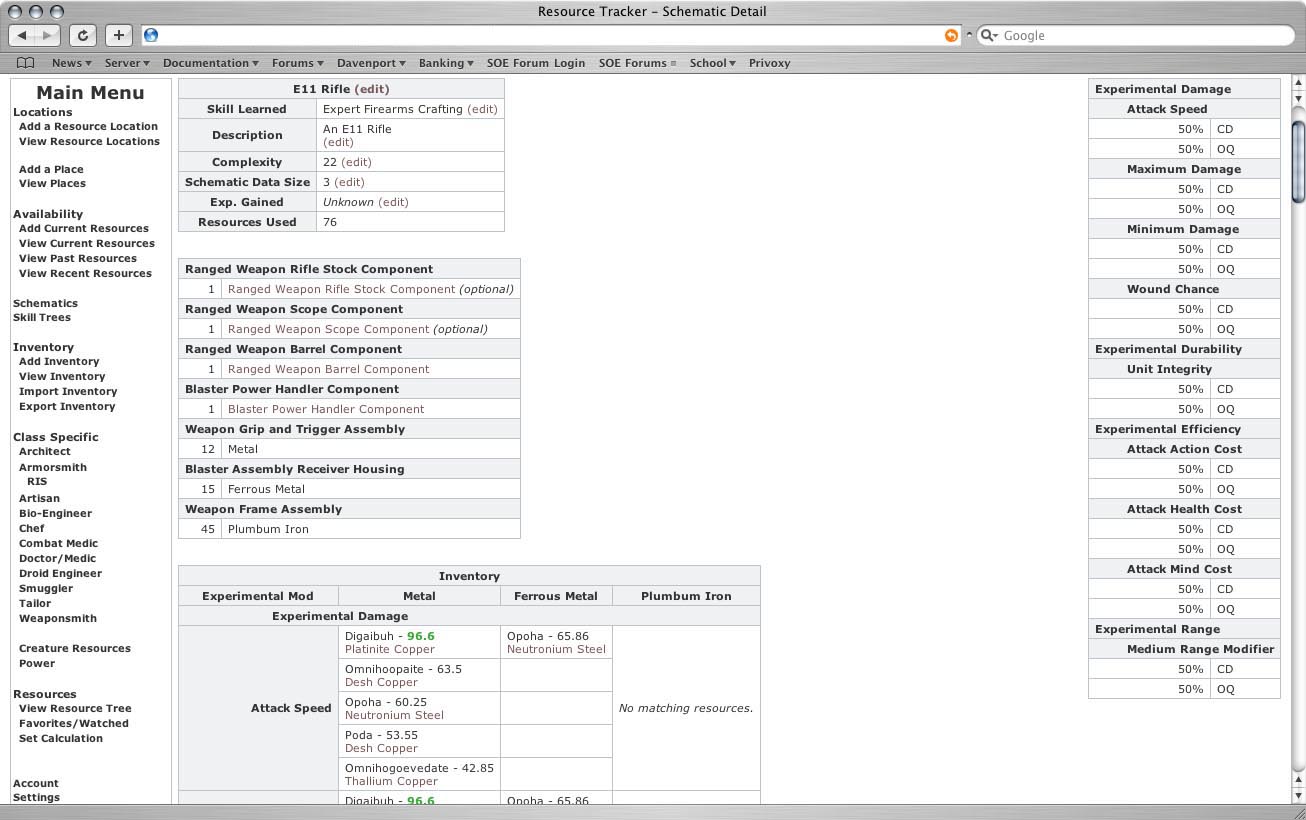Click the 'Expert Firearms Crafting' skill text
Viewport: 1306px width, 820px height.
point(393,109)
